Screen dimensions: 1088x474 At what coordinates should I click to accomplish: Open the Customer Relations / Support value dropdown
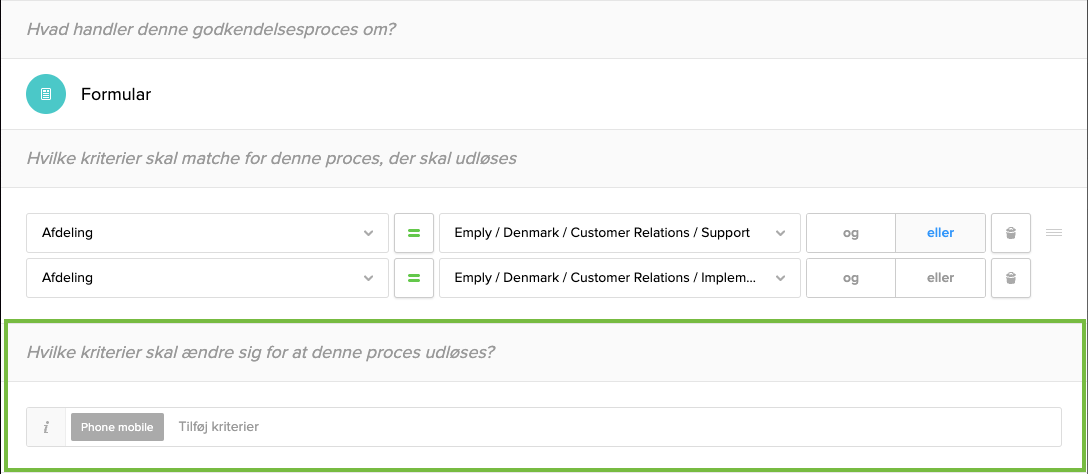(x=619, y=233)
